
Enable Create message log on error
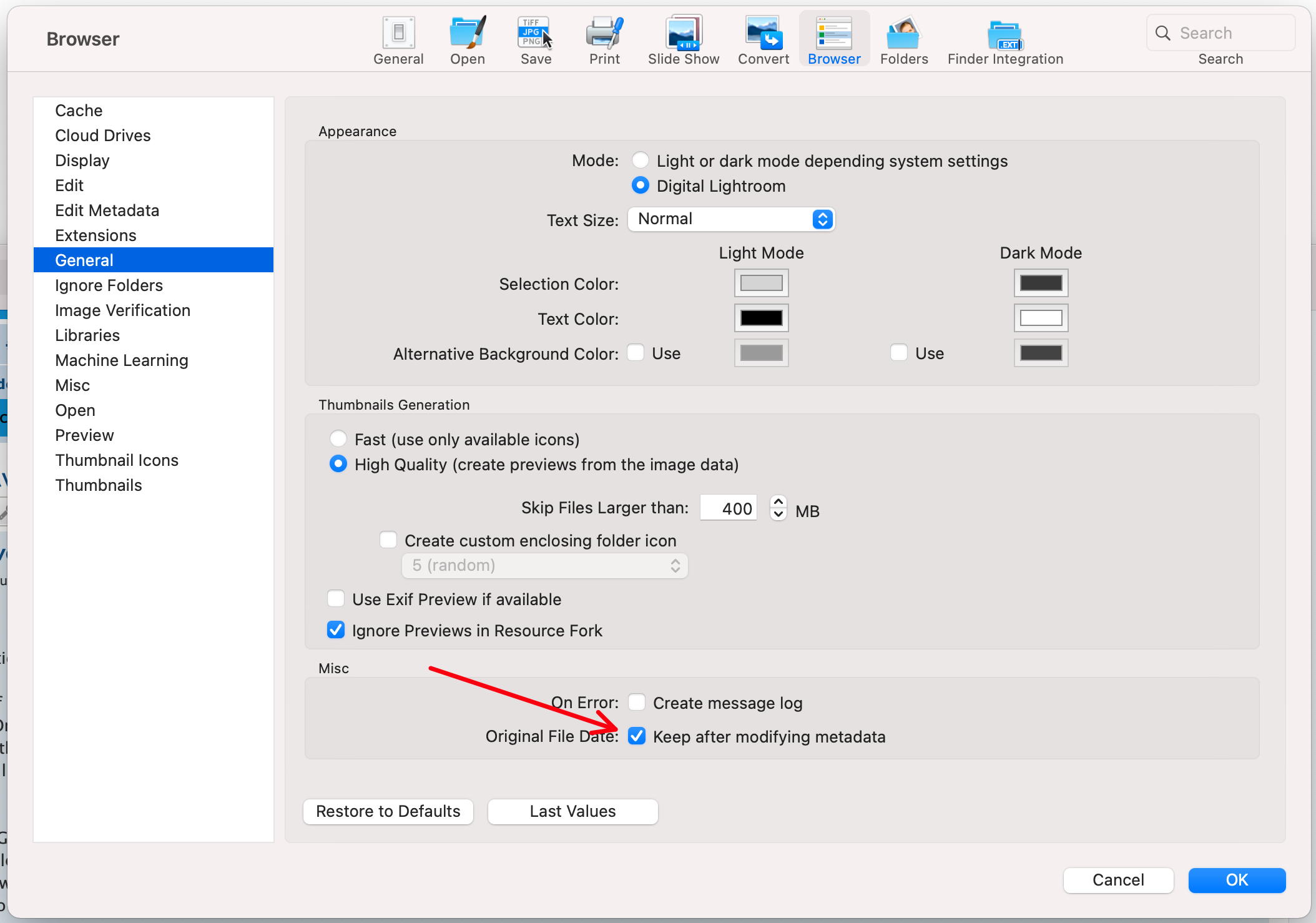[636, 702]
